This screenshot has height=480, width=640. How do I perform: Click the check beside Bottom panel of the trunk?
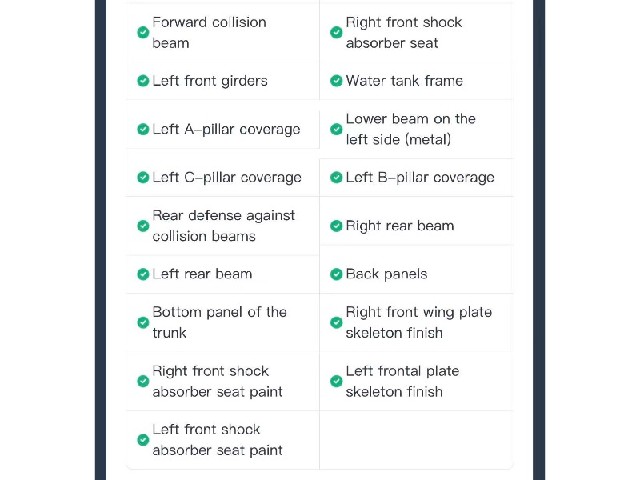(x=143, y=322)
